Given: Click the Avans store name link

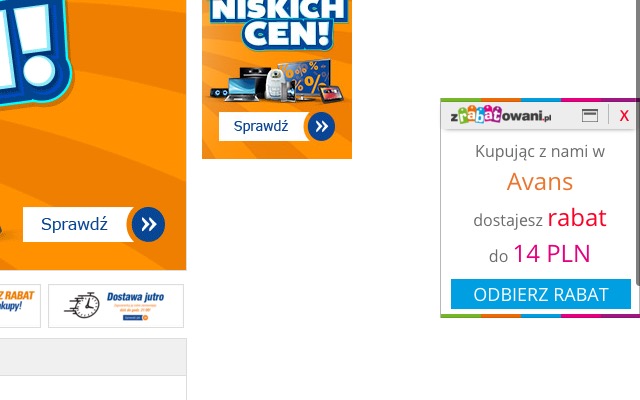Looking at the screenshot, I should pos(540,182).
